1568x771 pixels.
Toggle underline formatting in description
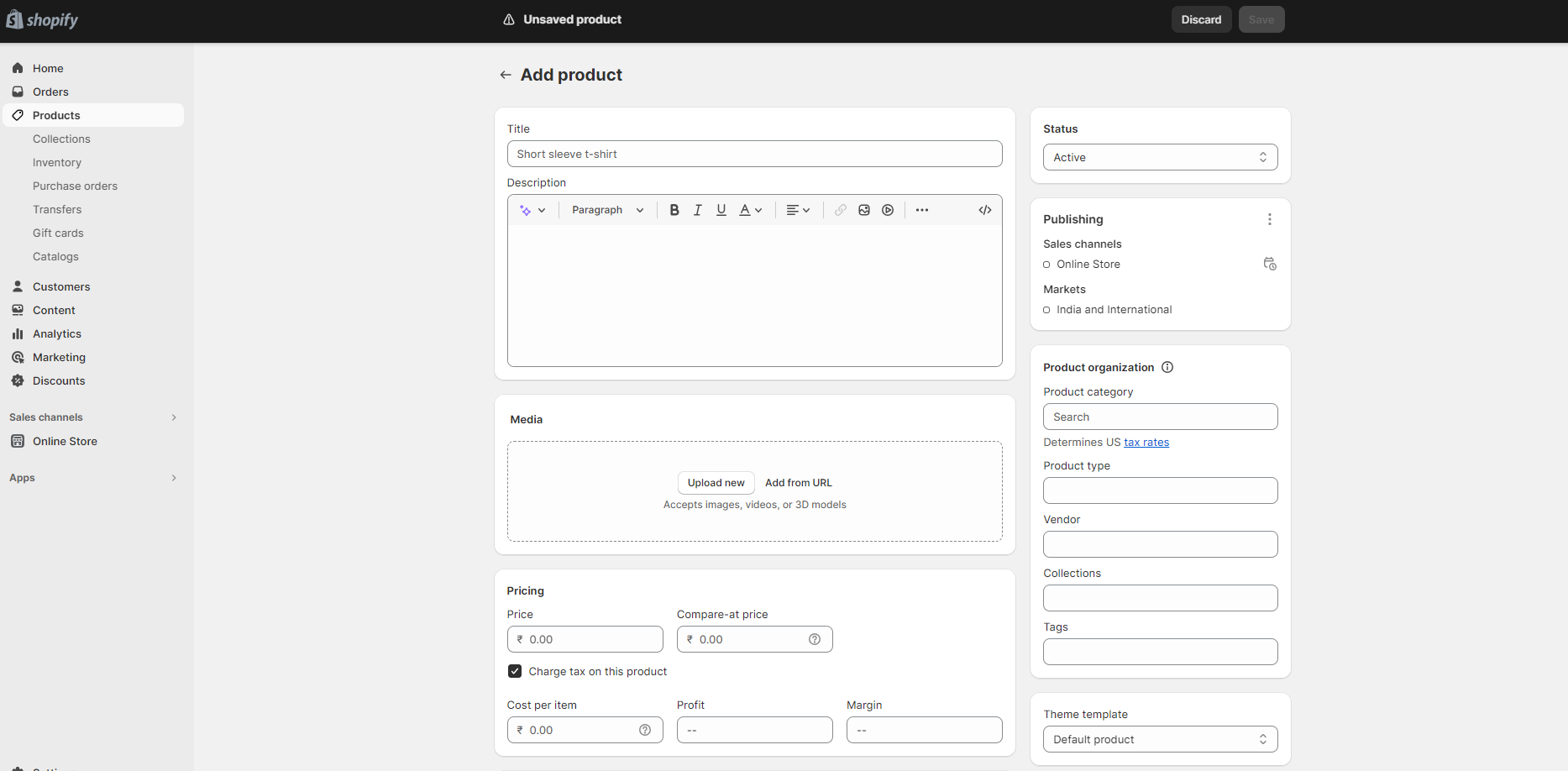(721, 210)
